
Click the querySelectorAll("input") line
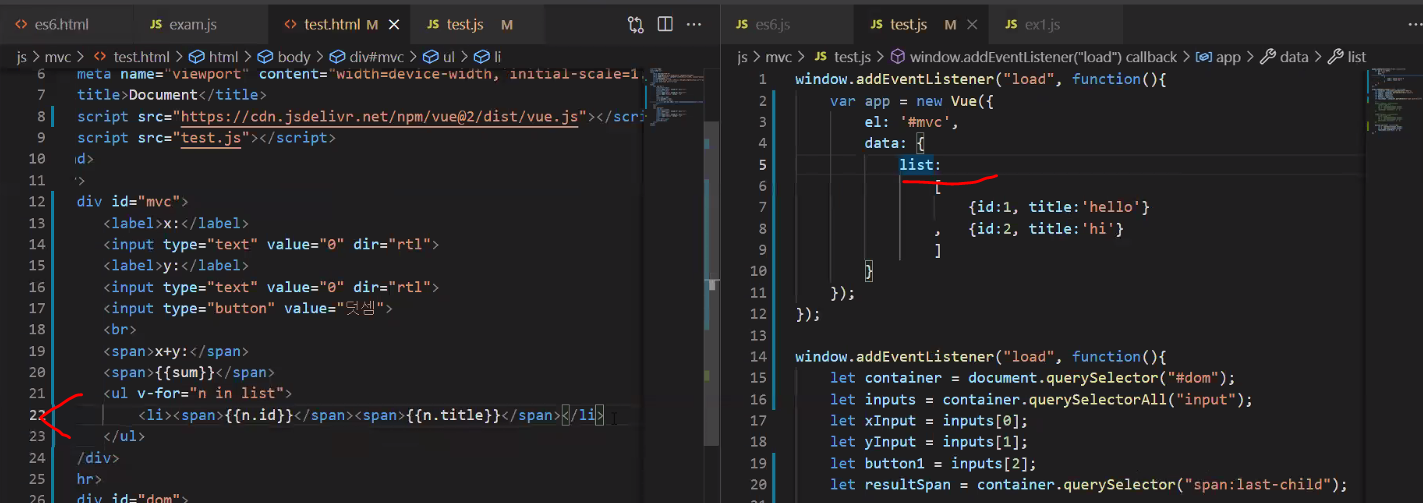tap(1042, 399)
